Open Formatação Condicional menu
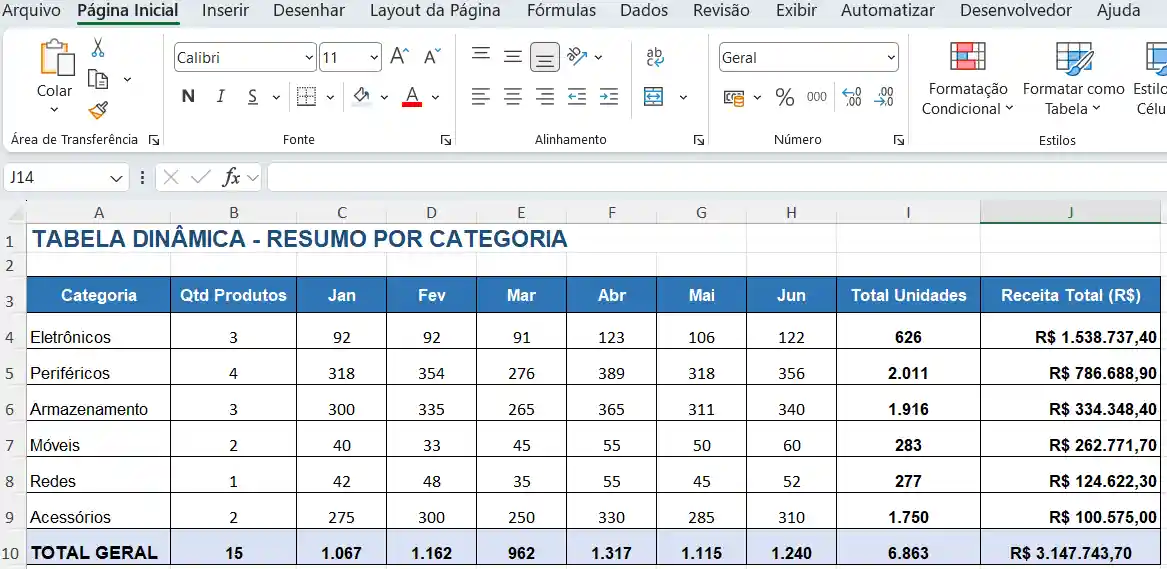Viewport: 1167px width, 569px height. tap(968, 79)
